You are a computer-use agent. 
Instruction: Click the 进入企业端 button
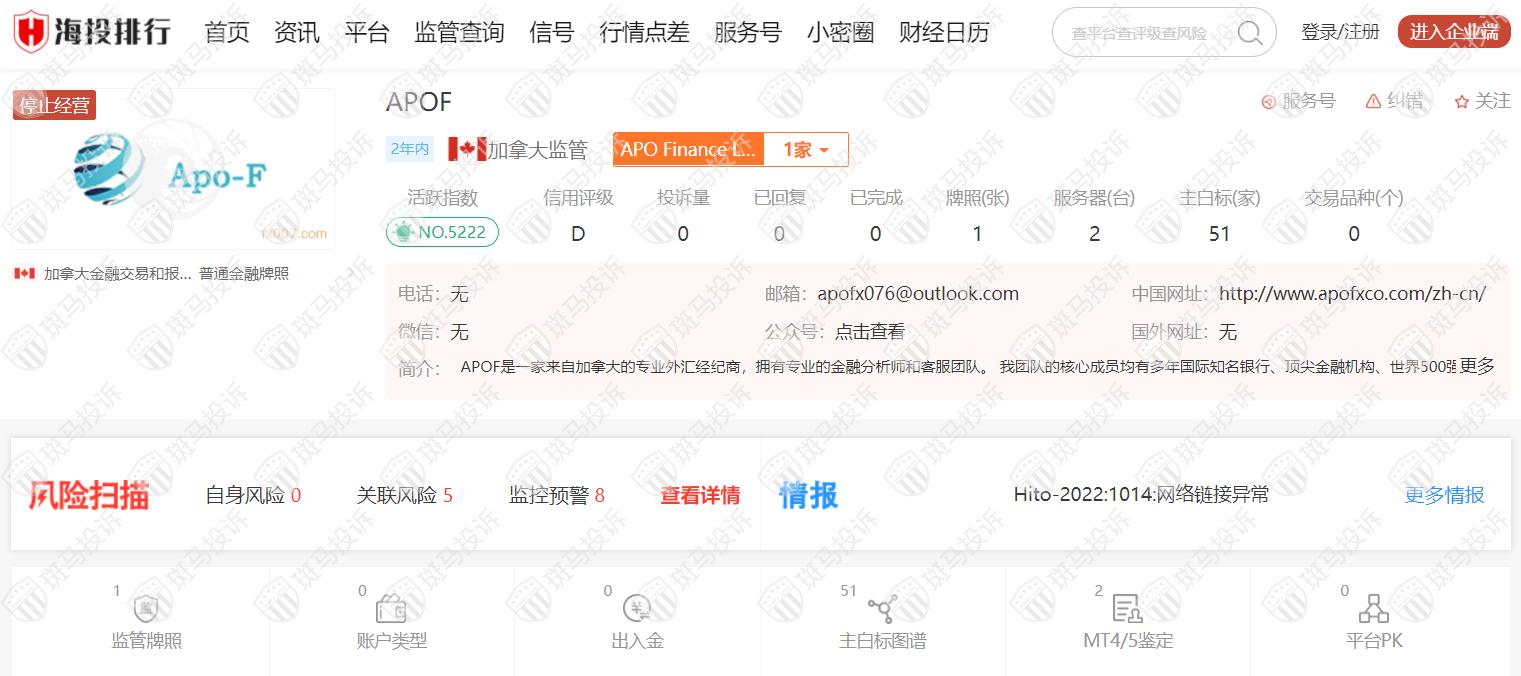[x=1453, y=32]
